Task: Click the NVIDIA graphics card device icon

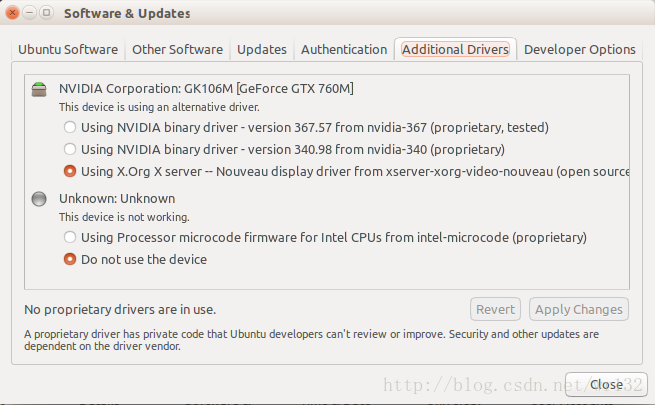Action: point(39,89)
